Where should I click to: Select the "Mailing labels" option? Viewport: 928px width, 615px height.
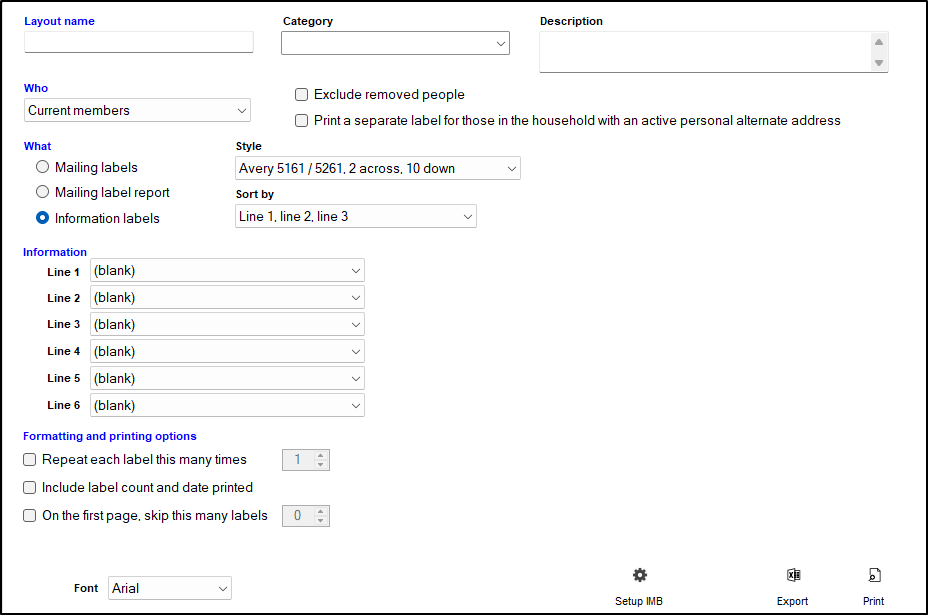41,166
